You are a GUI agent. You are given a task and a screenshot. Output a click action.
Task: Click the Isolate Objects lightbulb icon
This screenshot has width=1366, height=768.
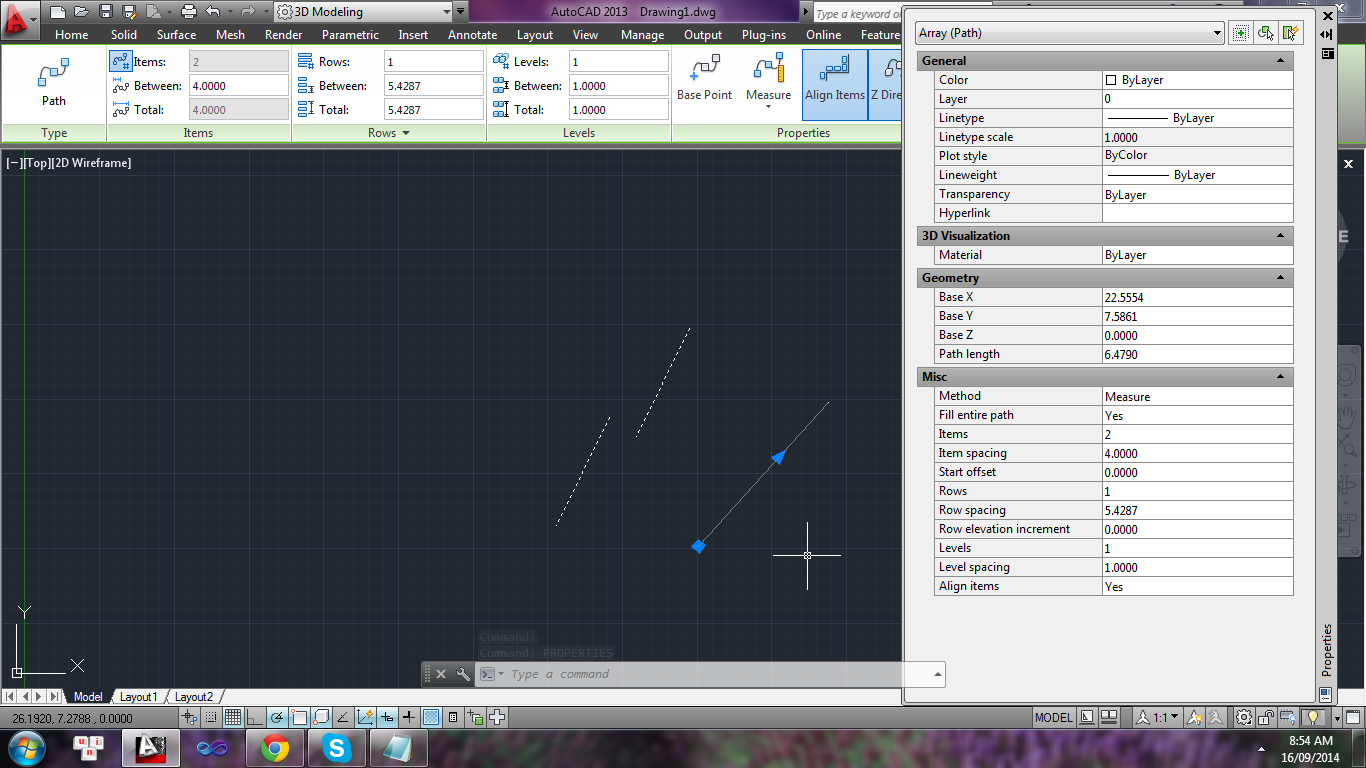tap(1313, 717)
